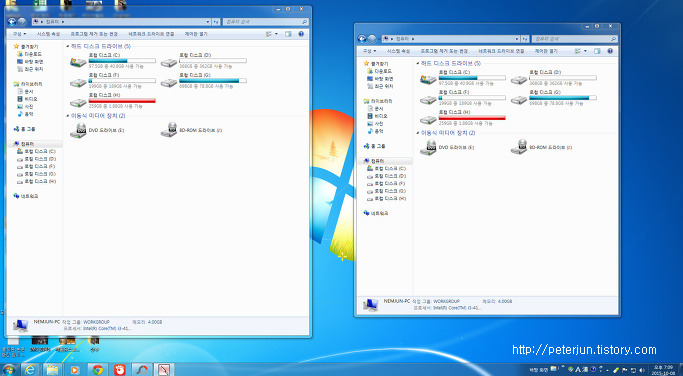Click 네트워크 드라이브 연결 in left window
Screen dimensions: 683x376
151,34
